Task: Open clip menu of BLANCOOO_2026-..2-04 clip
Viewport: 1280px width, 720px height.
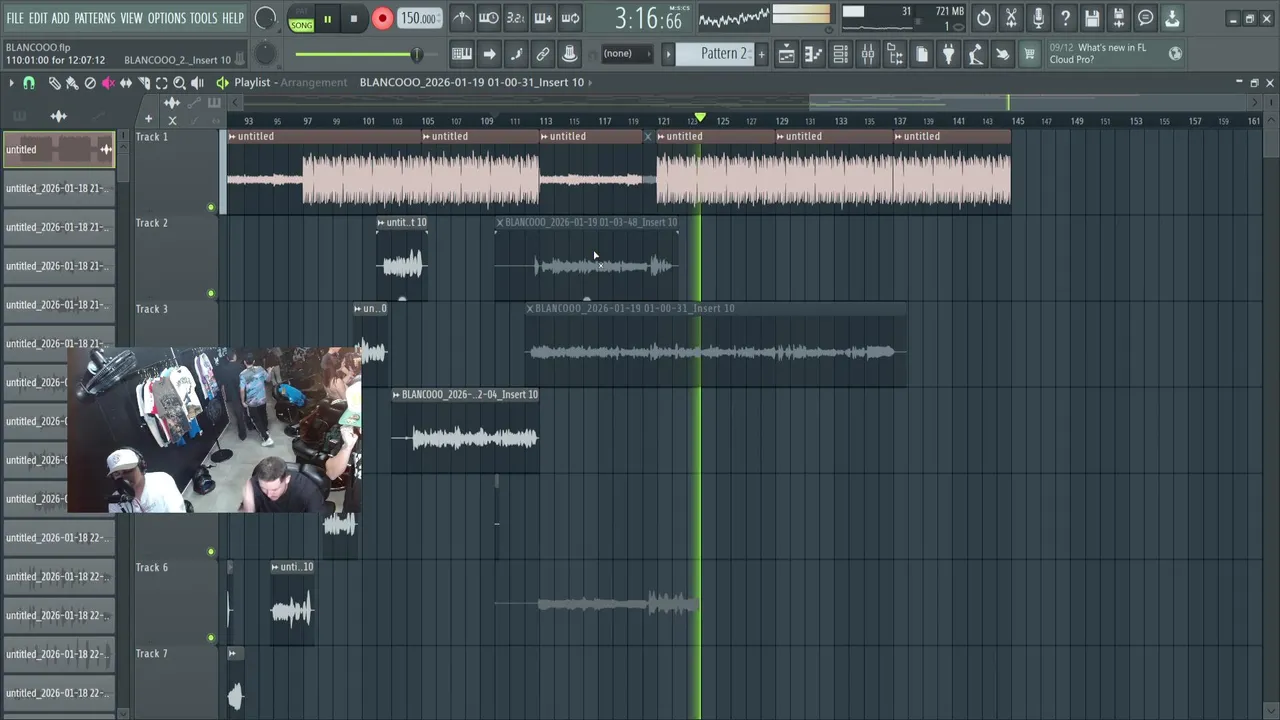Action: point(397,395)
